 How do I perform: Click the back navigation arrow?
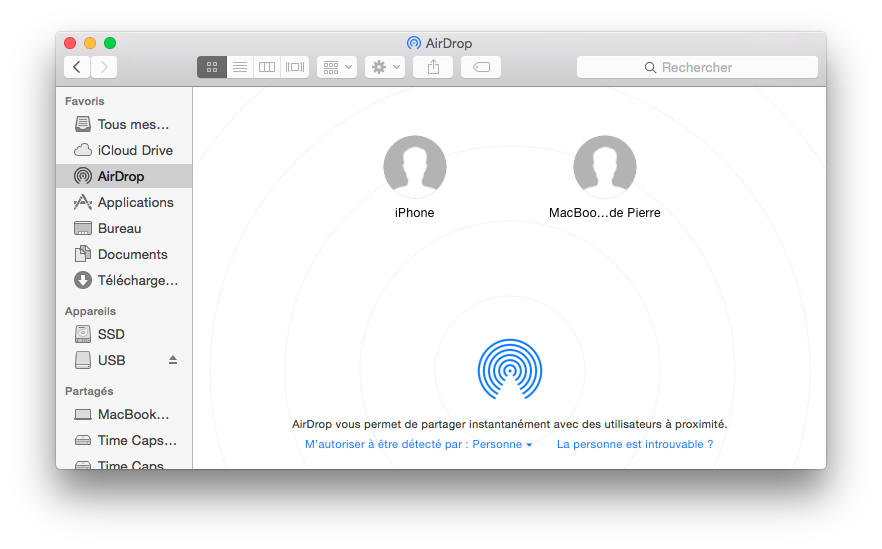(77, 67)
